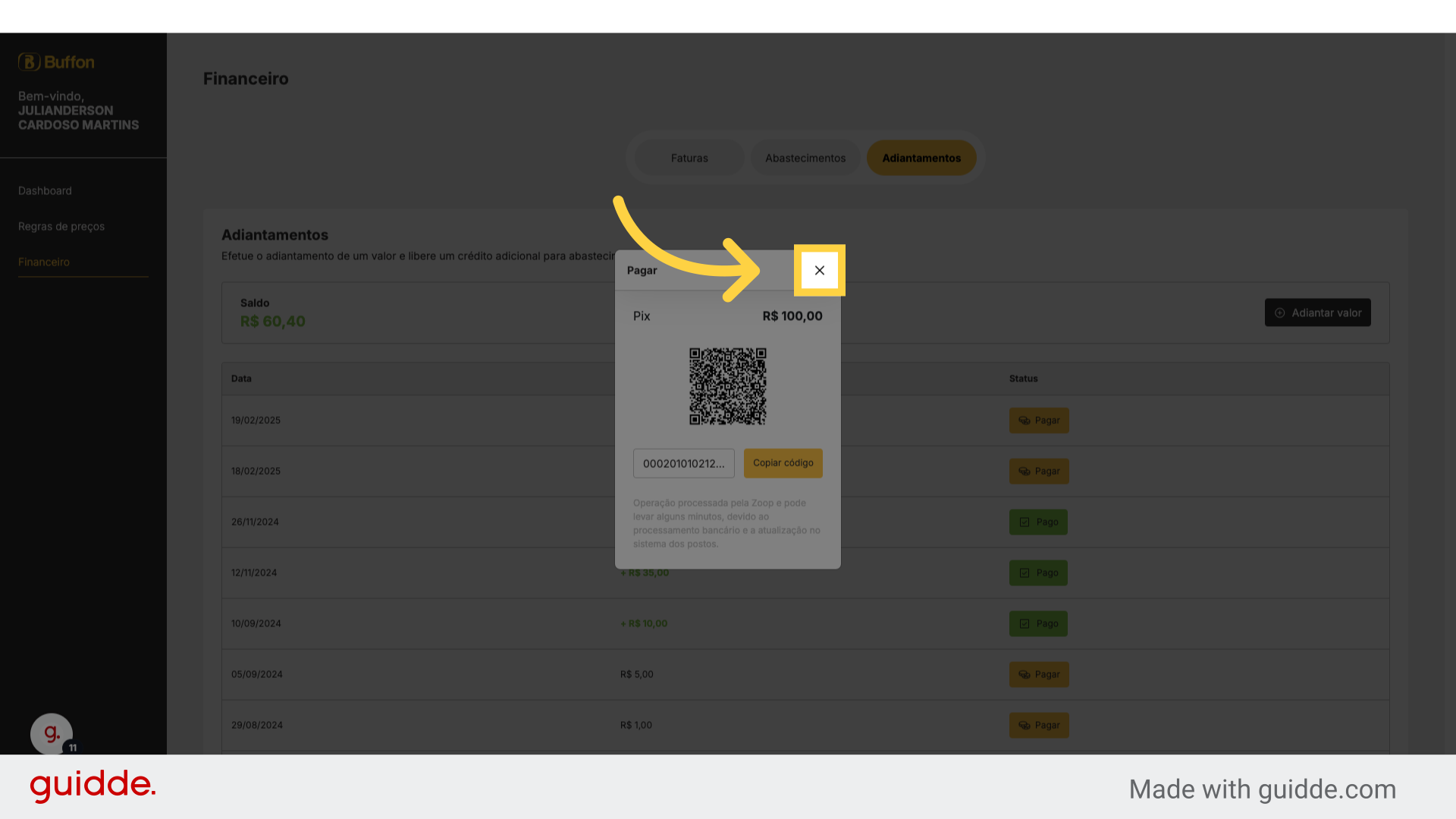1456x819 pixels.
Task: Click the check icon in 12/11/2024 Pago badge
Action: 1025,573
